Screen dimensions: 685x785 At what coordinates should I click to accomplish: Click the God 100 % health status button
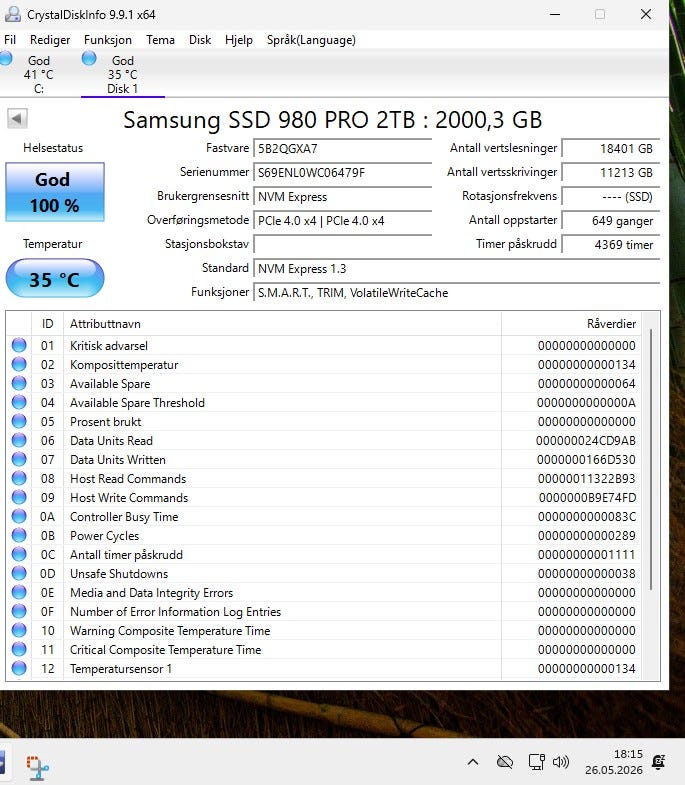[55, 192]
